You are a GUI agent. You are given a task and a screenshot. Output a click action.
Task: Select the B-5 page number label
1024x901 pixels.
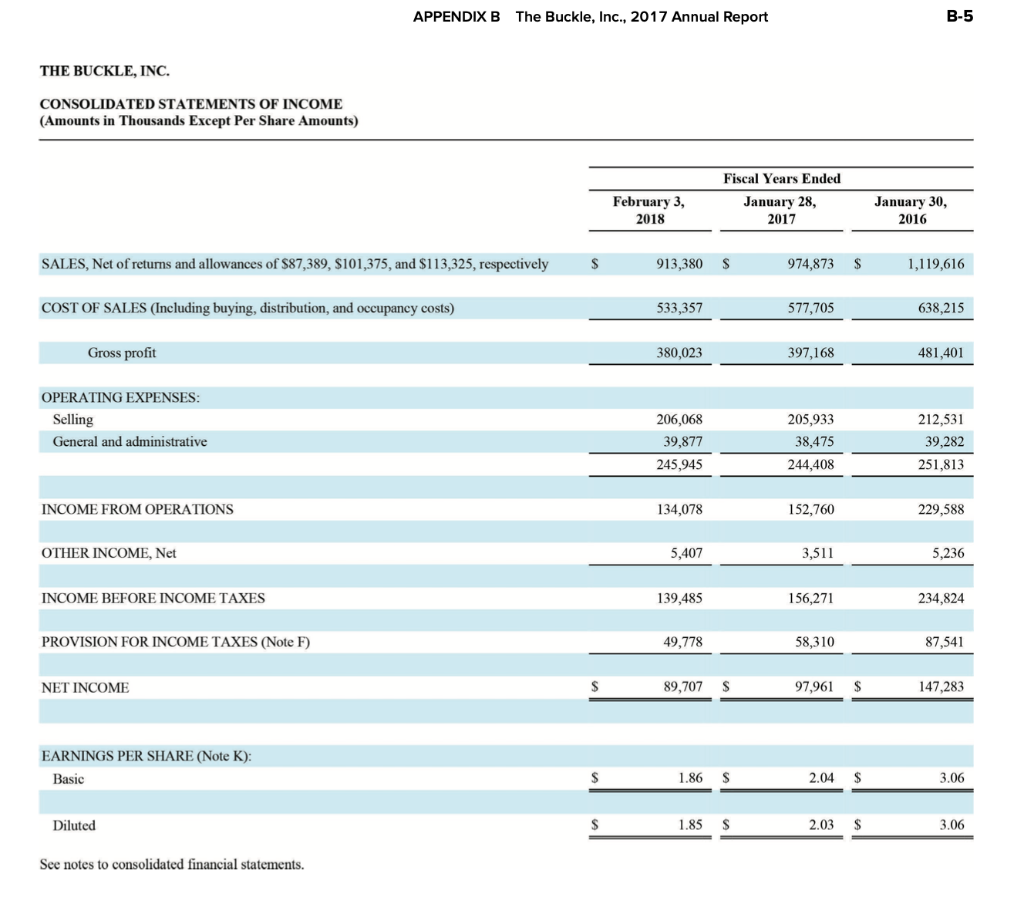click(960, 17)
